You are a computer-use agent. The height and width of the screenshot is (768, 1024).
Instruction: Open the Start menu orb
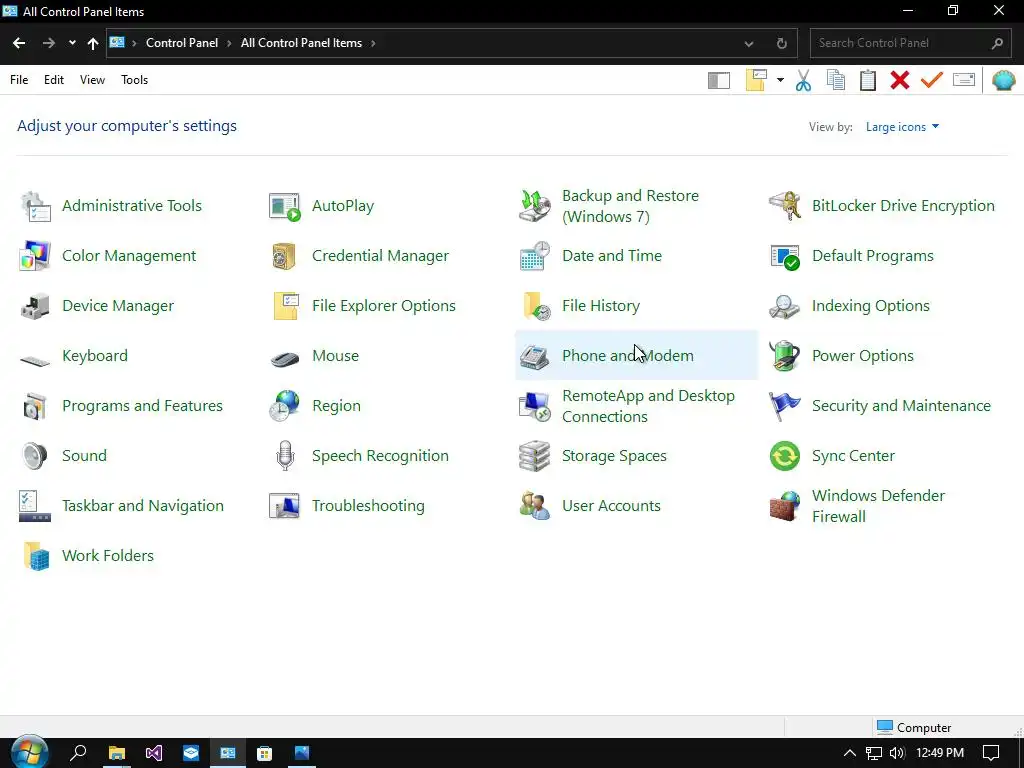29,753
